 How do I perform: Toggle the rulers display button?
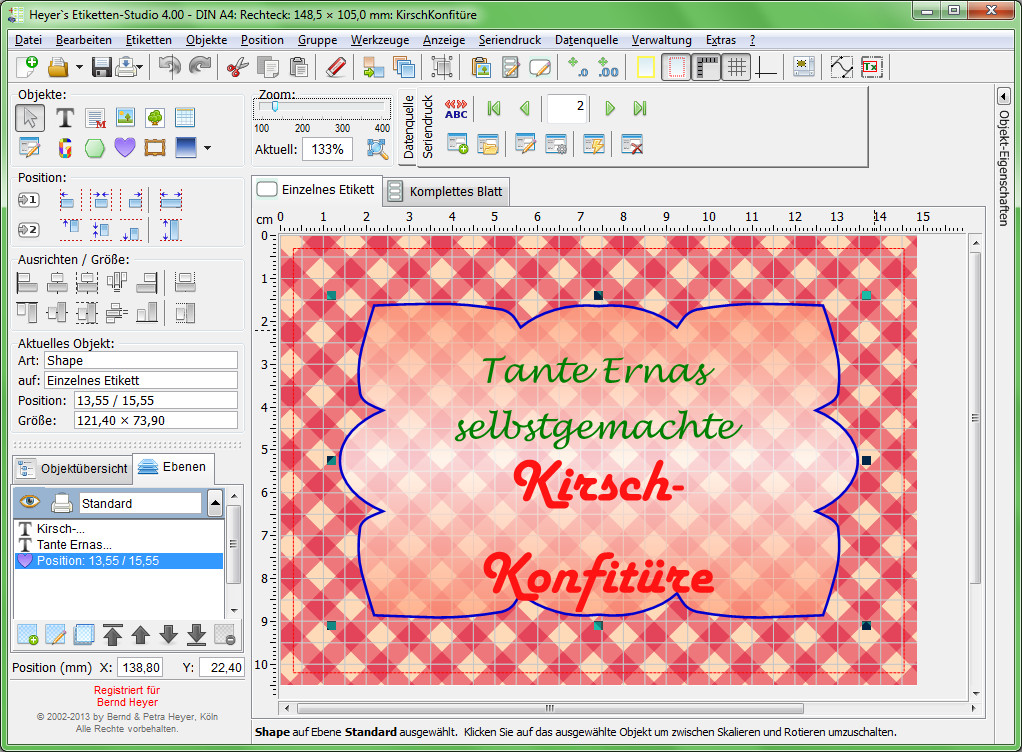click(707, 67)
